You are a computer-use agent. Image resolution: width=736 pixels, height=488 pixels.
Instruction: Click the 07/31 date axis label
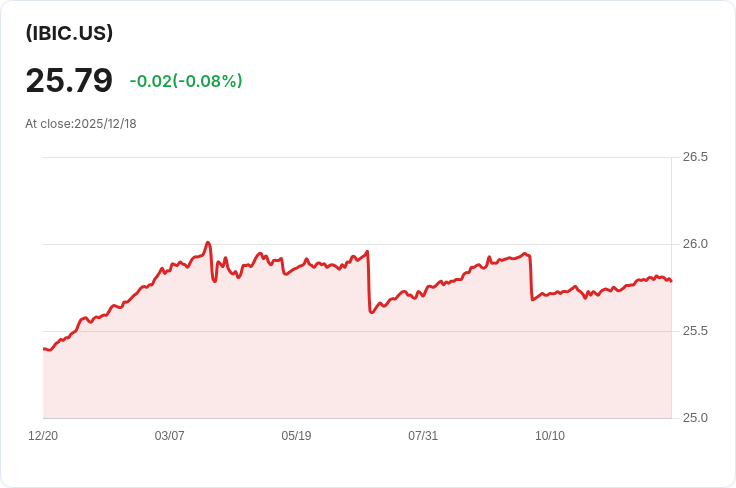(423, 436)
